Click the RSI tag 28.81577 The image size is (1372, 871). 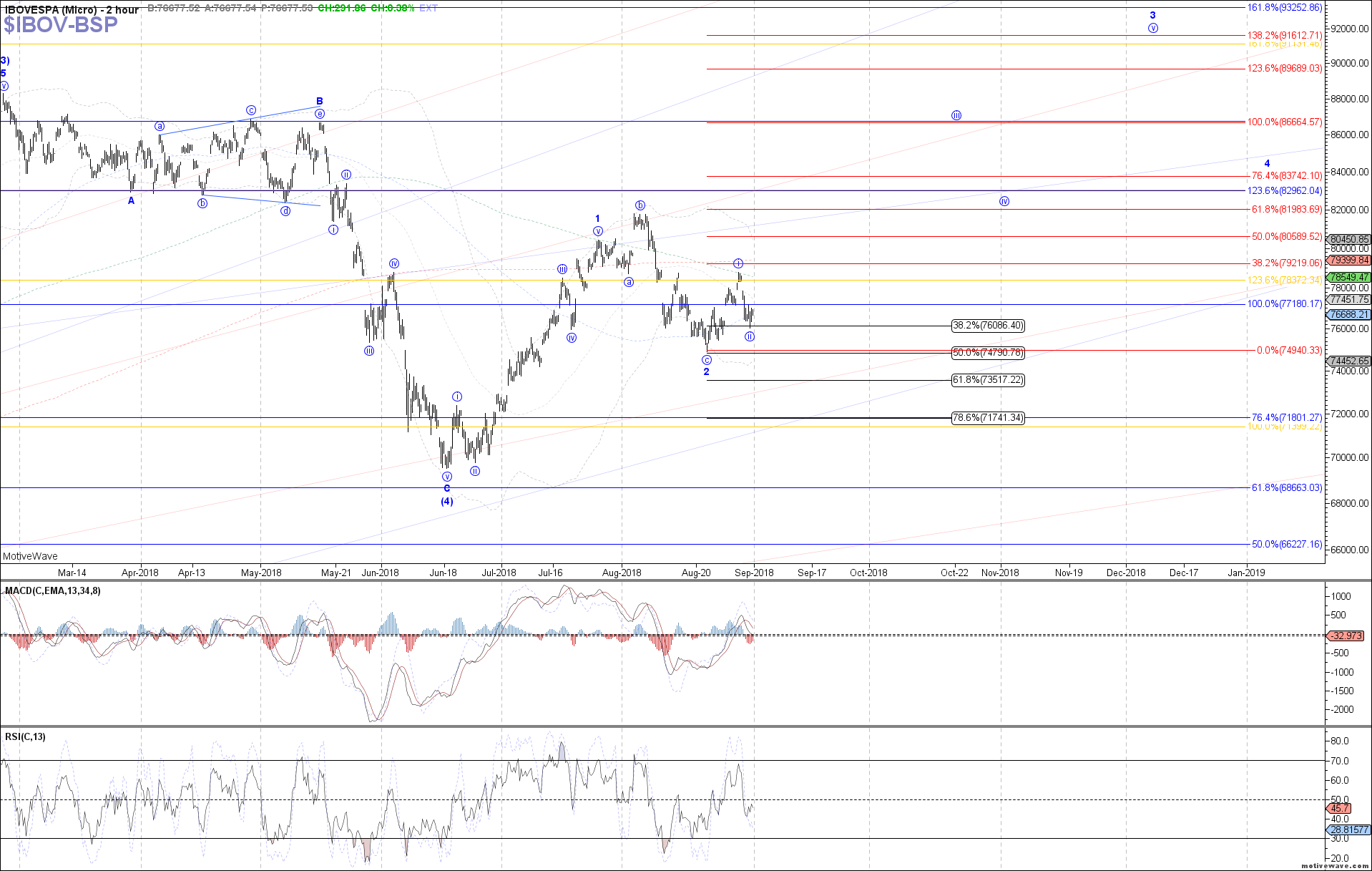[x=1349, y=830]
